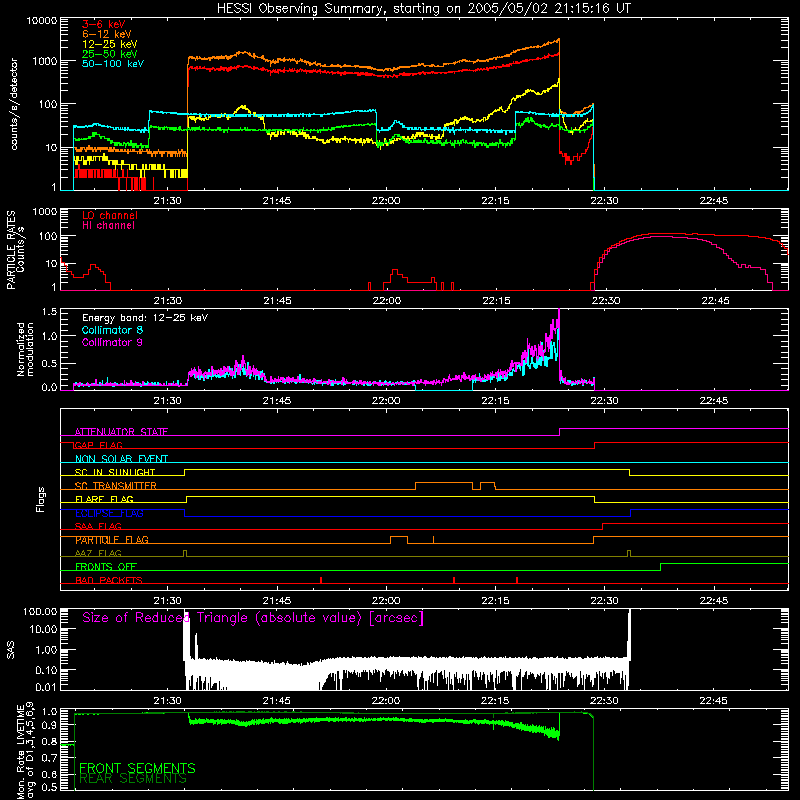This screenshot has width=800, height=800.
Task: Select the 25-50 keV legend entry
Action: pyautogui.click(x=109, y=54)
